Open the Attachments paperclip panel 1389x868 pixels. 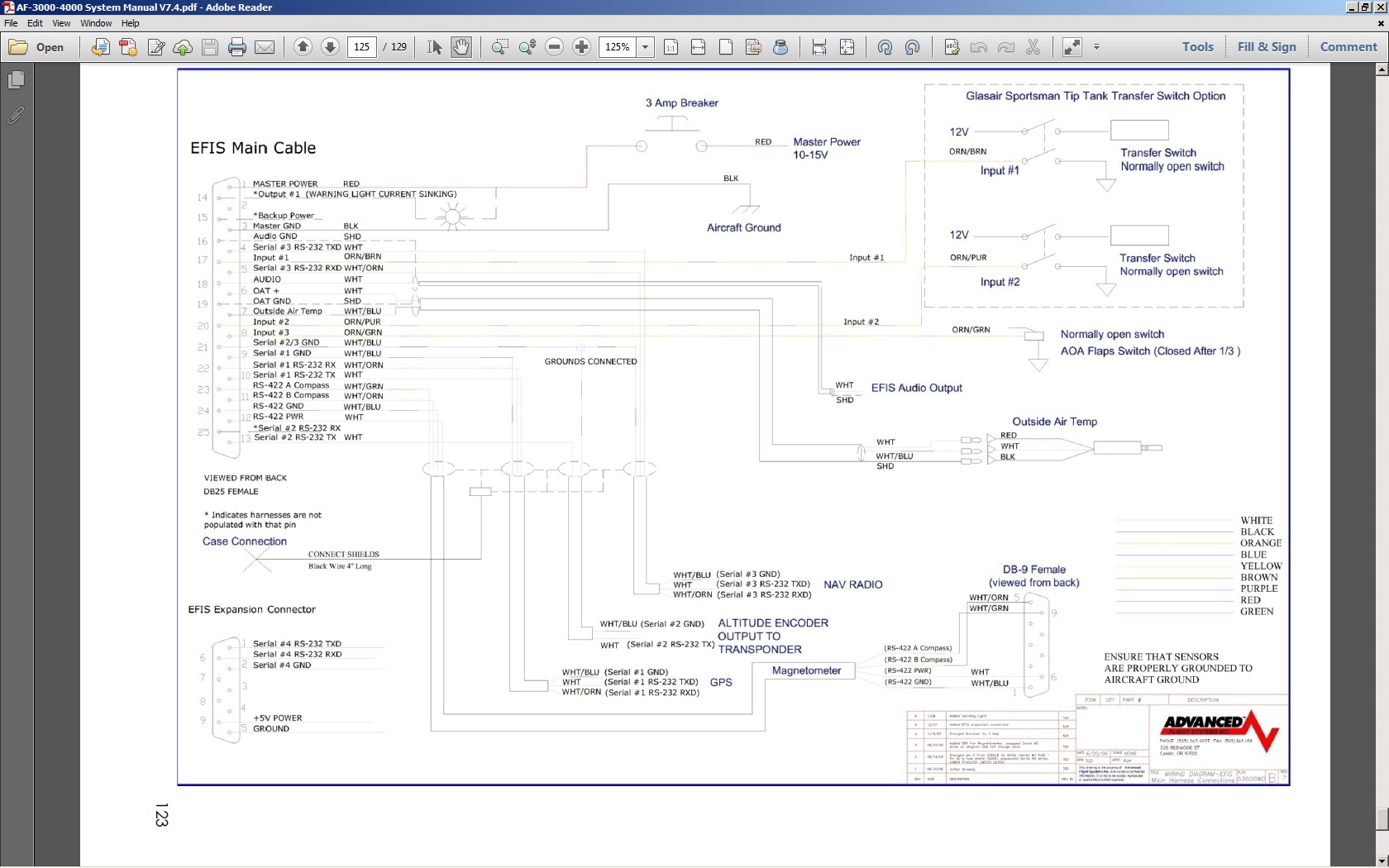16,116
